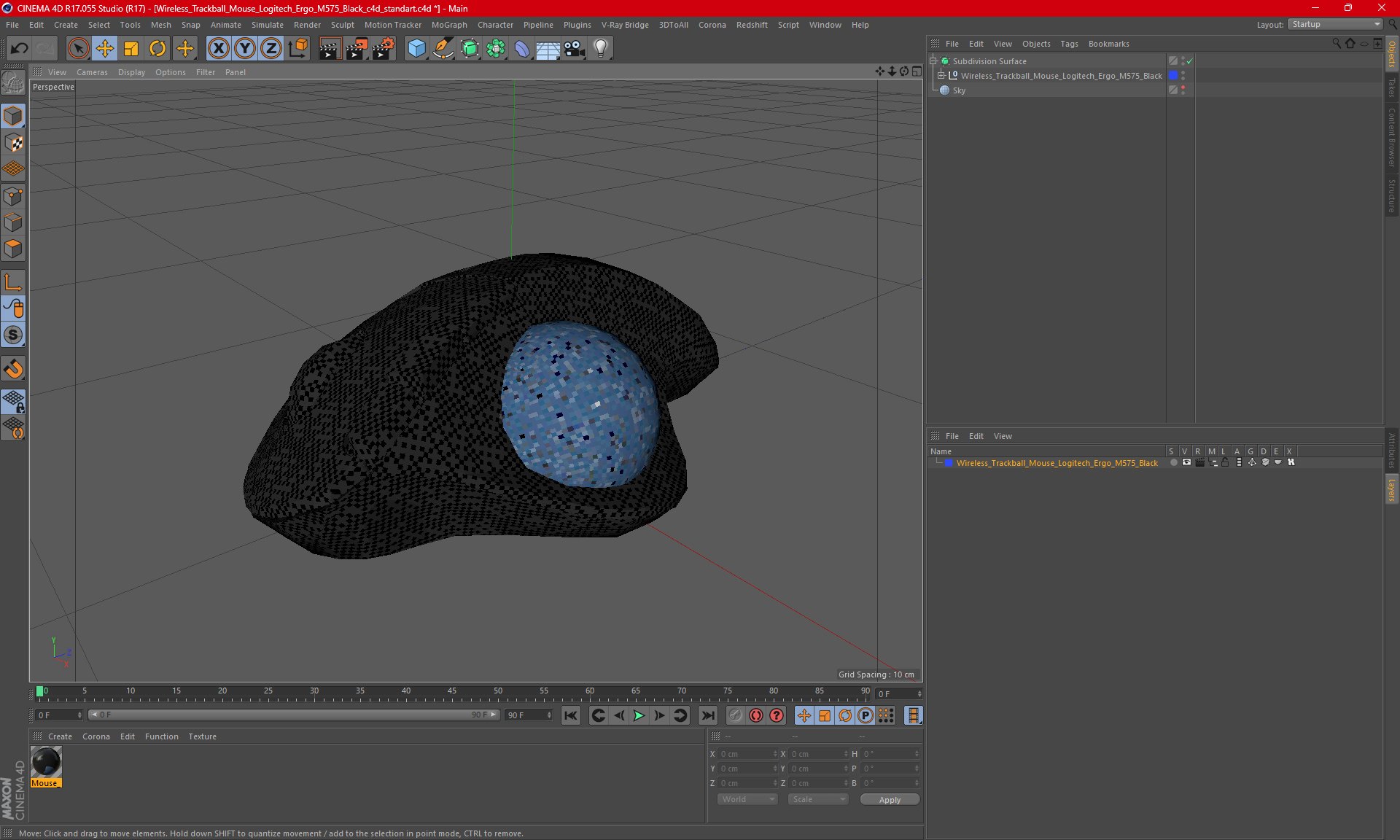Toggle Subdivision Surface enable checkmark

[1189, 61]
